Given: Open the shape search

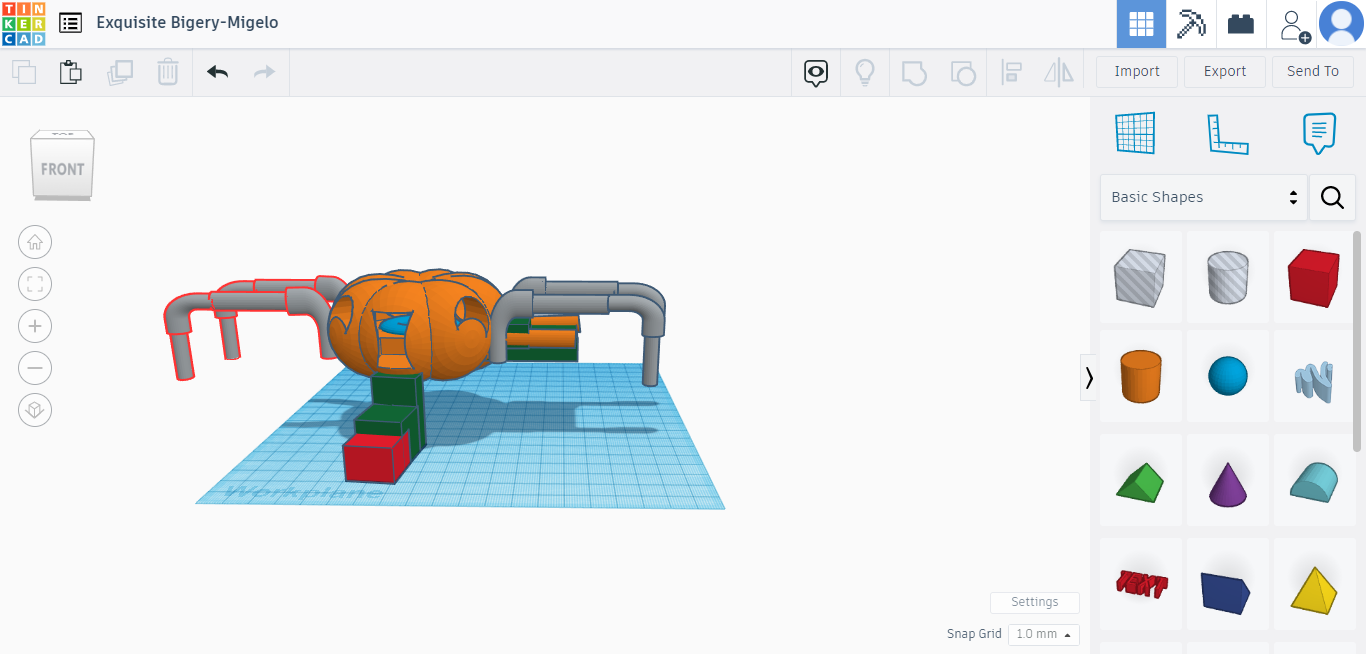Looking at the screenshot, I should pos(1332,197).
